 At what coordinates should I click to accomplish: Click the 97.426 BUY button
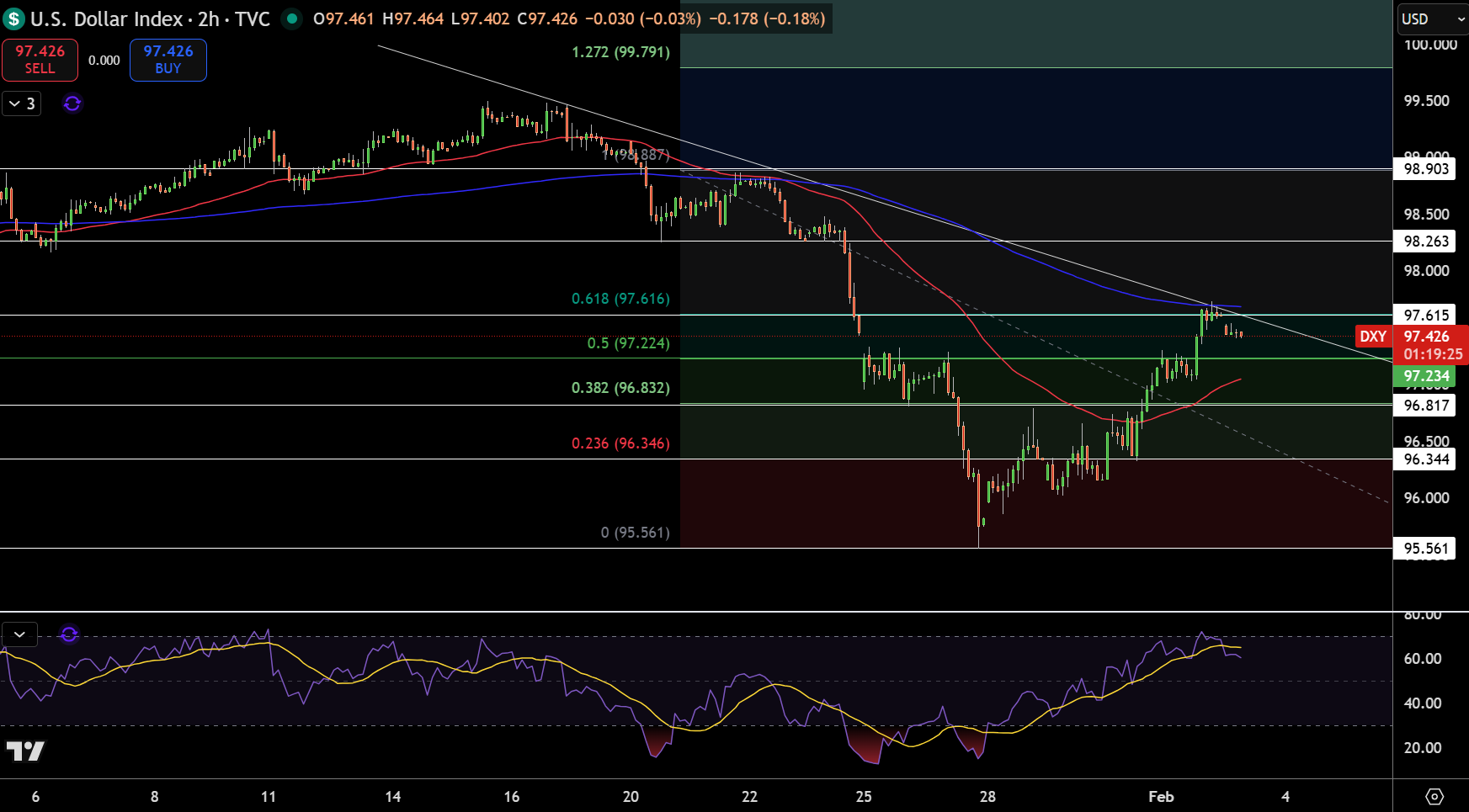pyautogui.click(x=168, y=60)
